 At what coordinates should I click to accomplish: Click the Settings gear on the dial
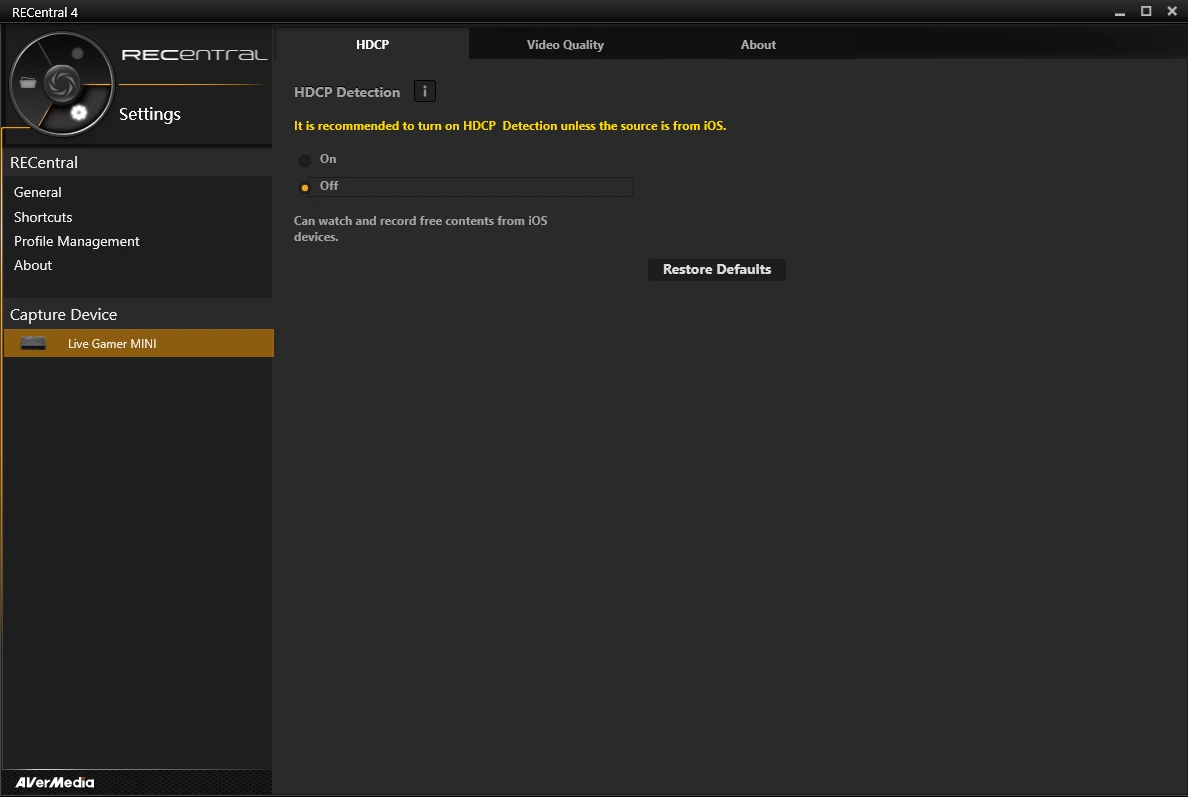79,112
